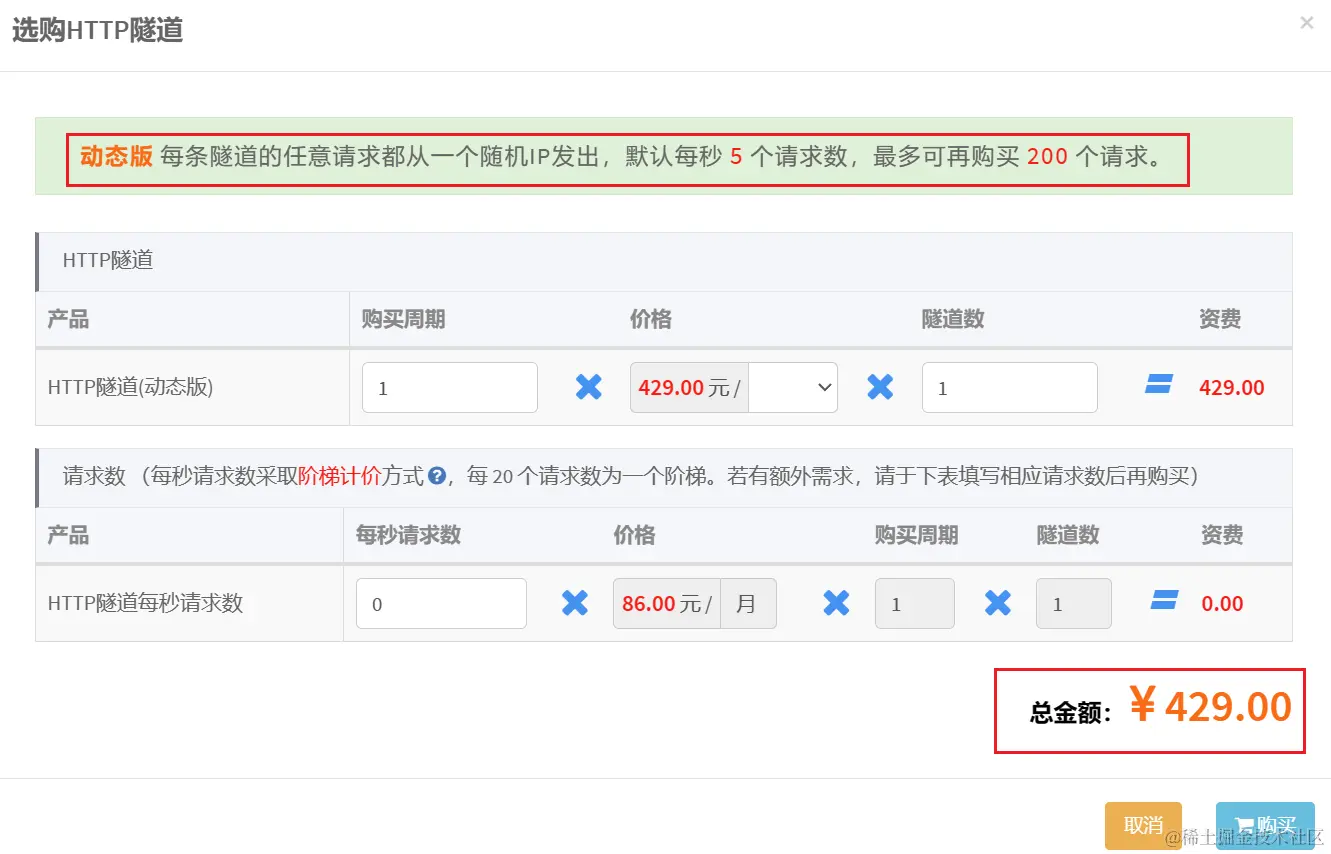Click the red 429.00 资费 value in HTTP隧道 row
Image resolution: width=1331 pixels, height=854 pixels.
1232,388
